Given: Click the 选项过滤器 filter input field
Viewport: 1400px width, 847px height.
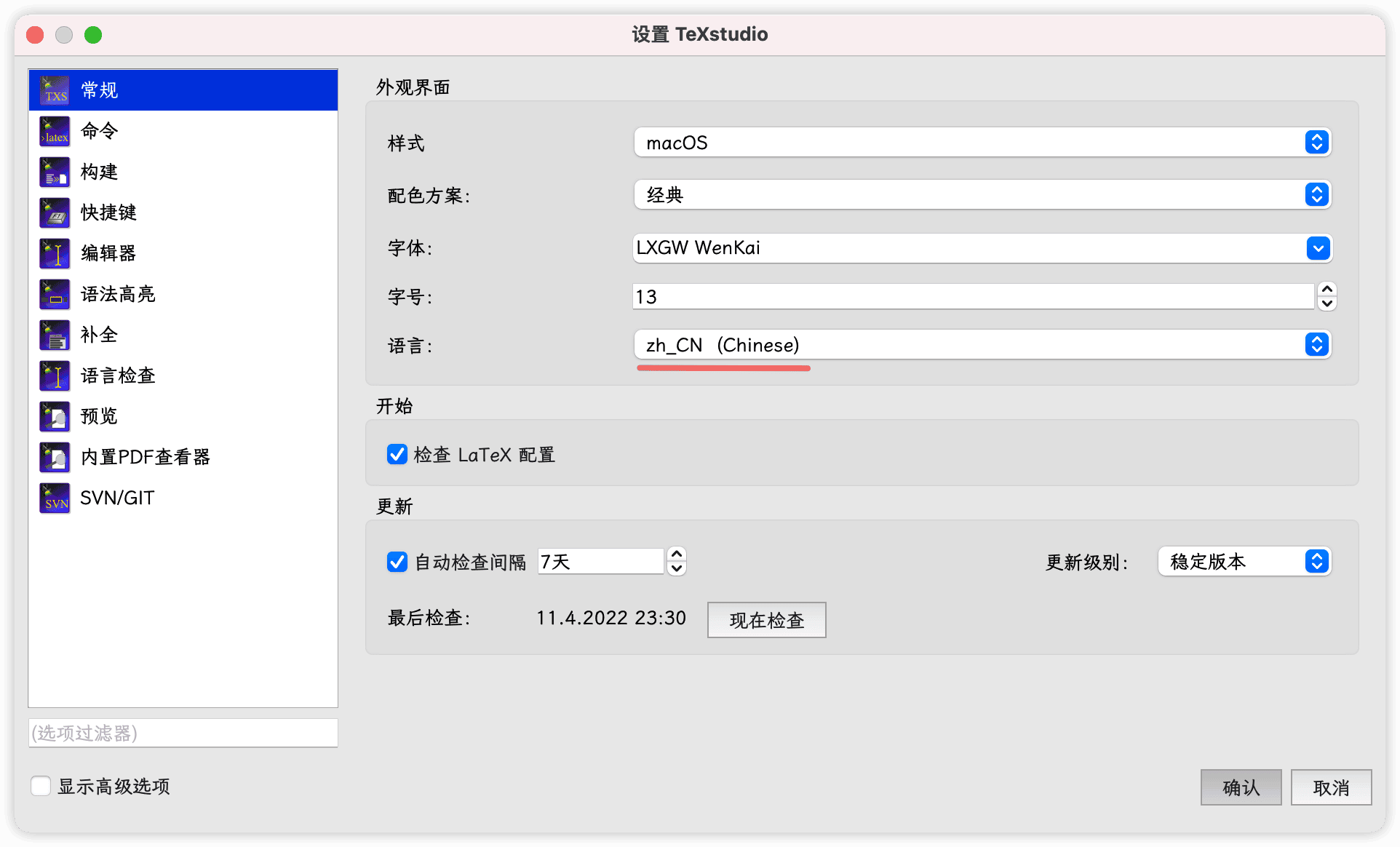Looking at the screenshot, I should 183,733.
